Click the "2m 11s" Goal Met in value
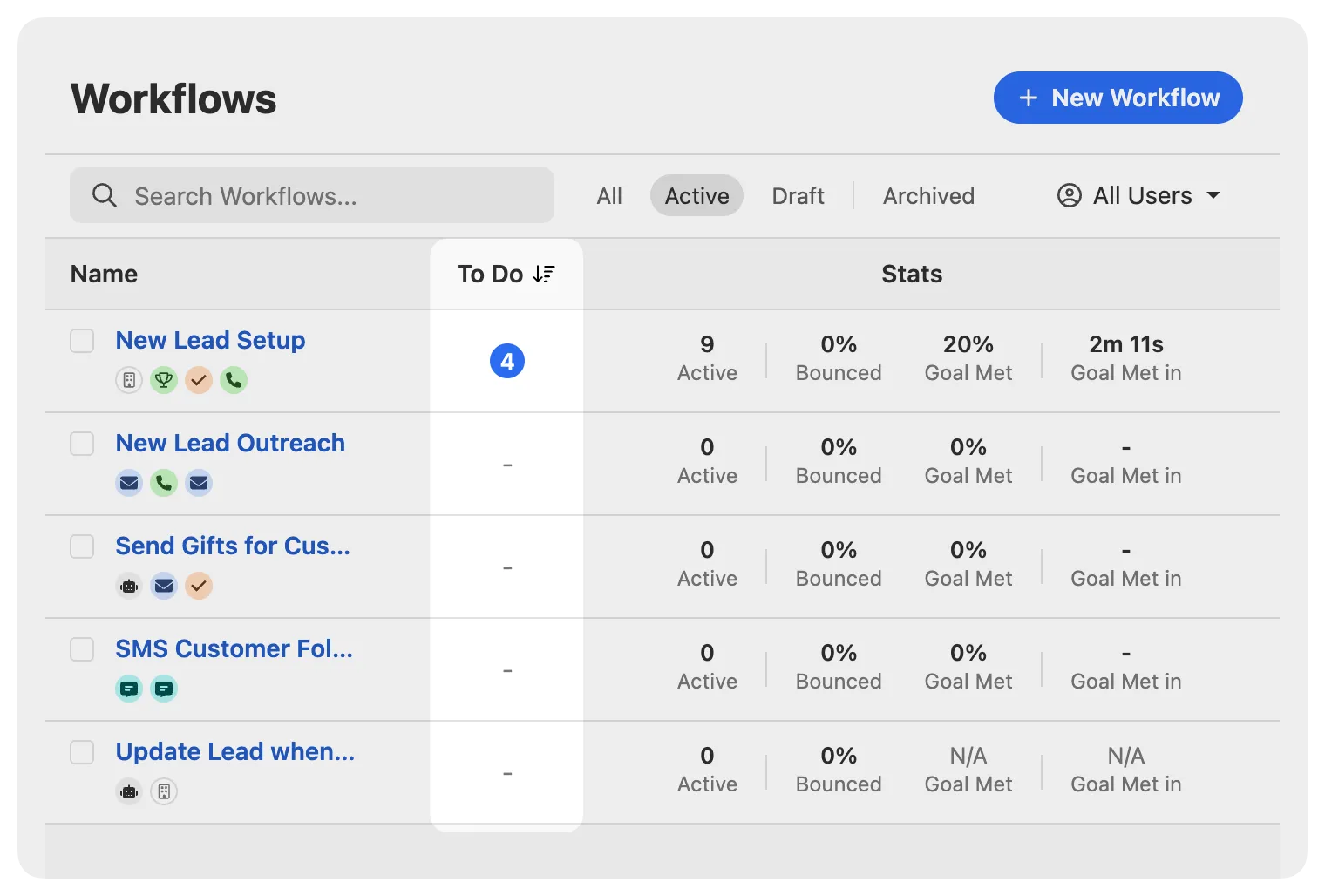This screenshot has height=896, width=1325. [1126, 344]
